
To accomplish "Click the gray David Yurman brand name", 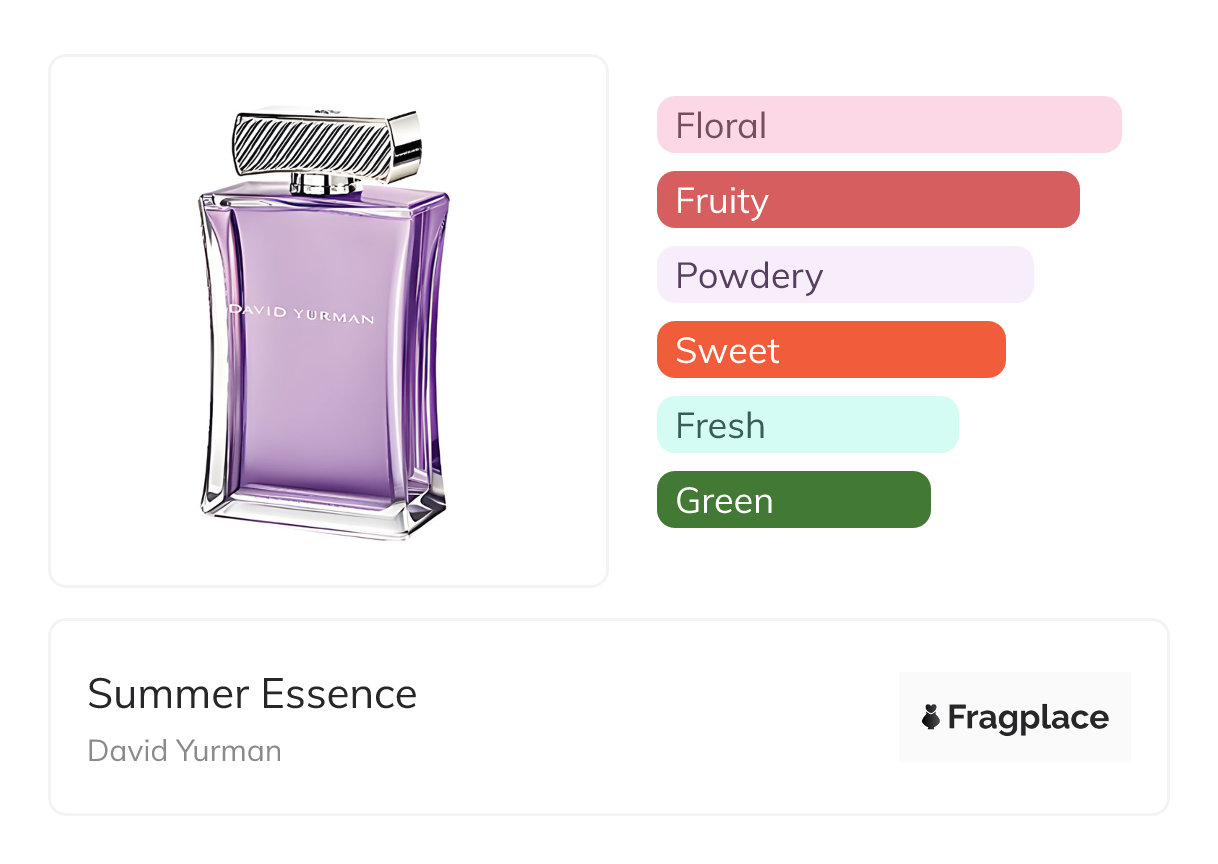I will click(185, 751).
